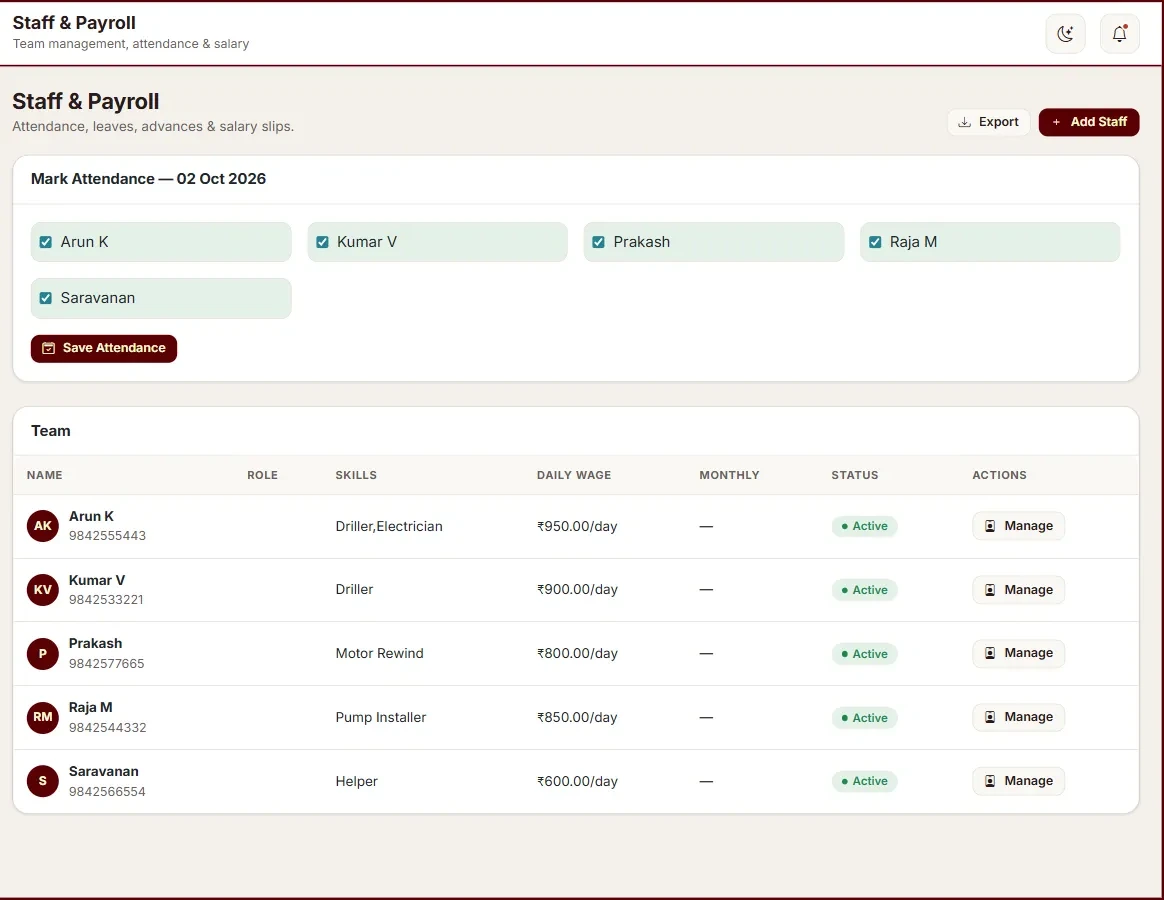Click AK avatar for Arun K
The height and width of the screenshot is (900, 1164).
coord(43,526)
